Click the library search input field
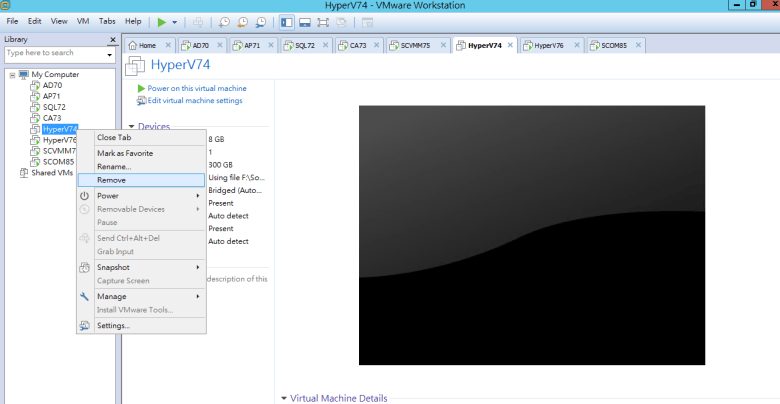 point(53,53)
